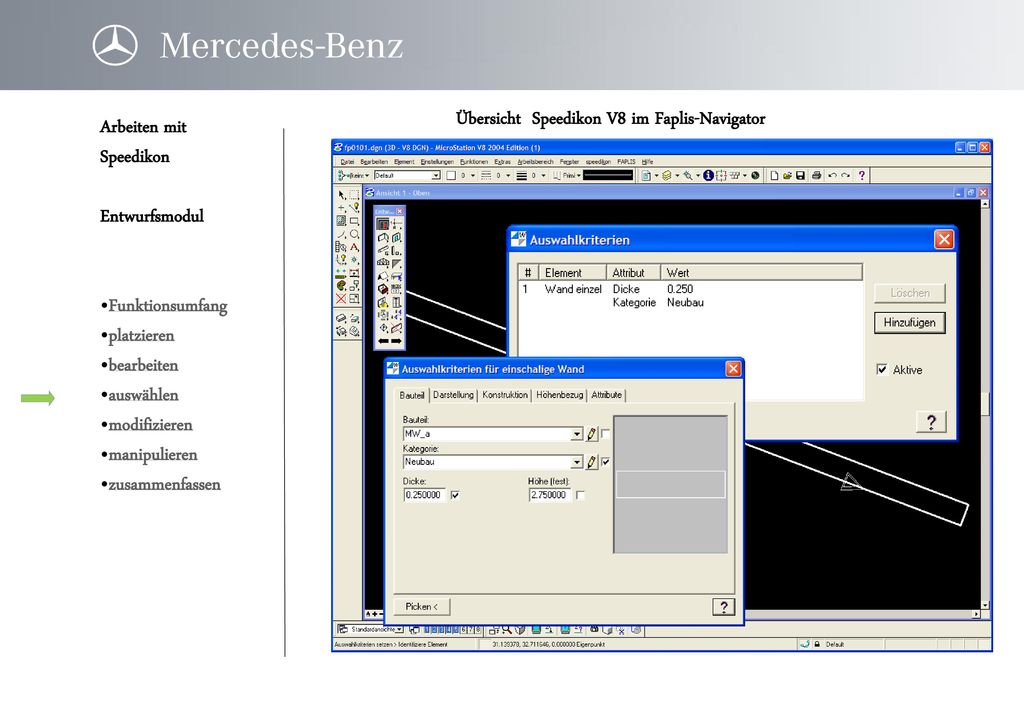This screenshot has height=709, width=1024.
Task: Switch to the Attribute tab
Action: 607,395
